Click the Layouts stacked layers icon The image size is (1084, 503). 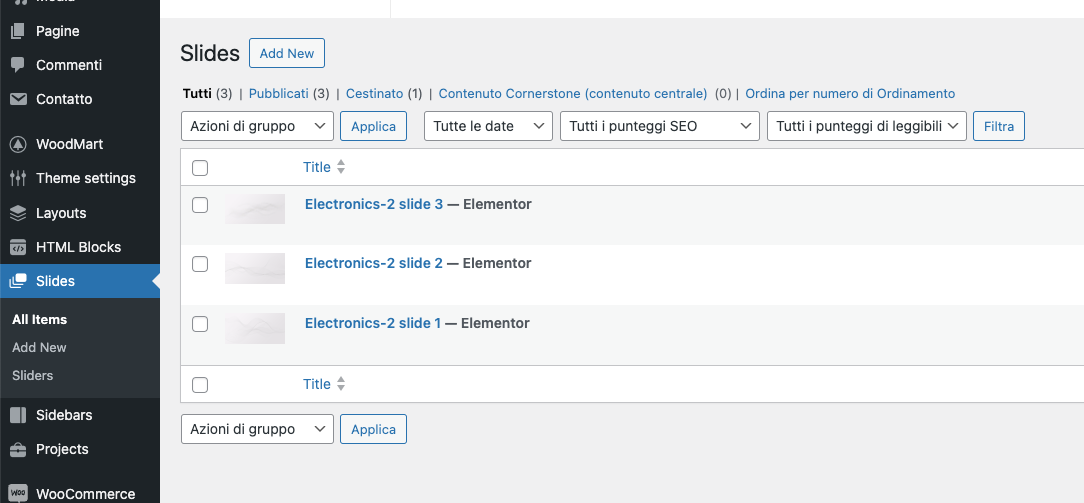pos(18,213)
